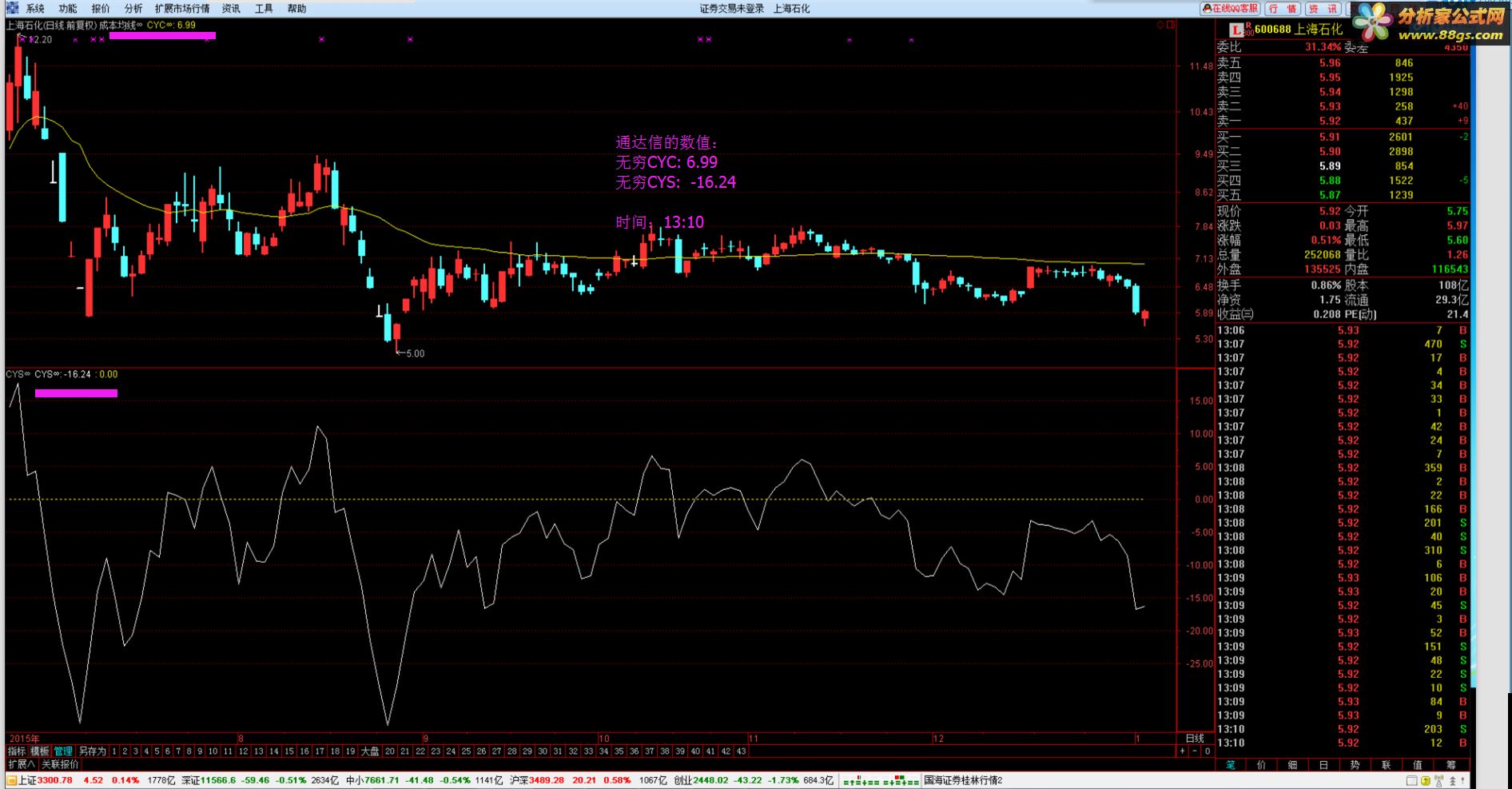Select the 指标 tab
This screenshot has height=789, width=1512.
tap(17, 751)
